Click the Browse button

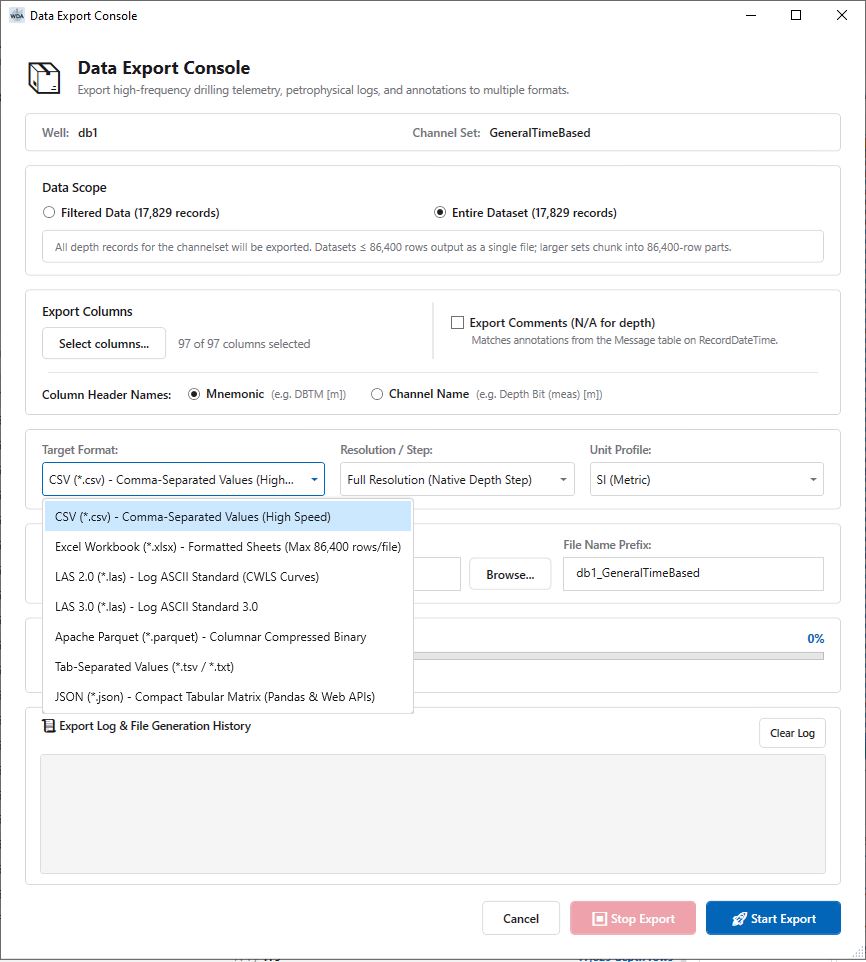(x=510, y=574)
